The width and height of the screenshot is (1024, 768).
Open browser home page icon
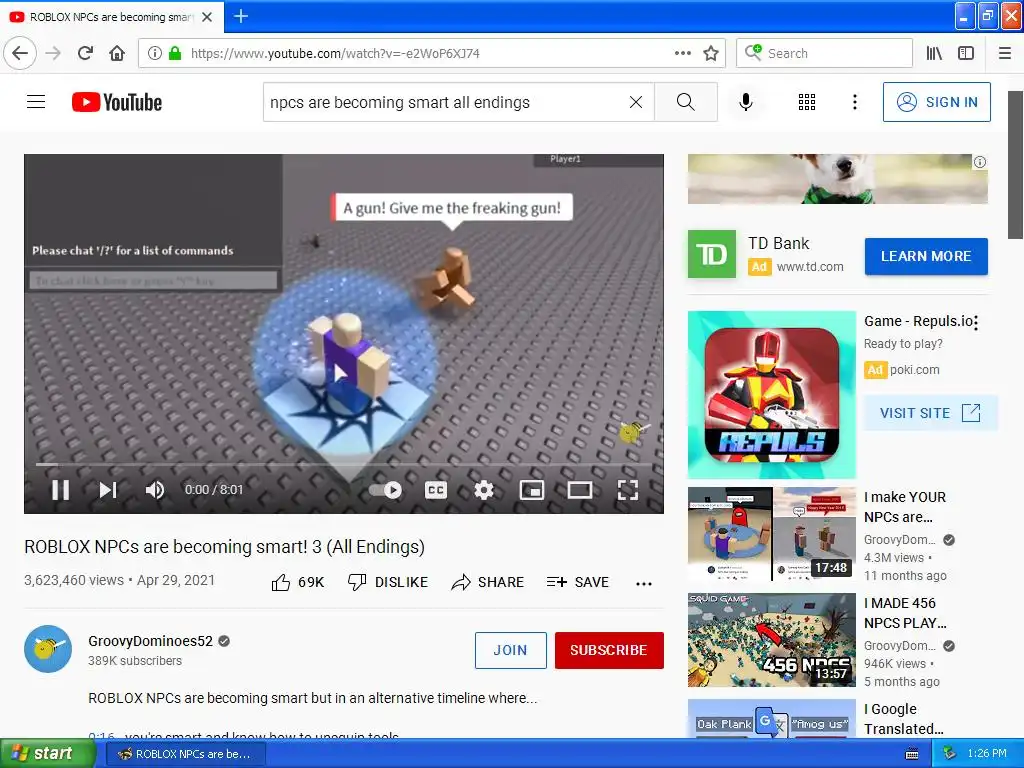click(117, 54)
